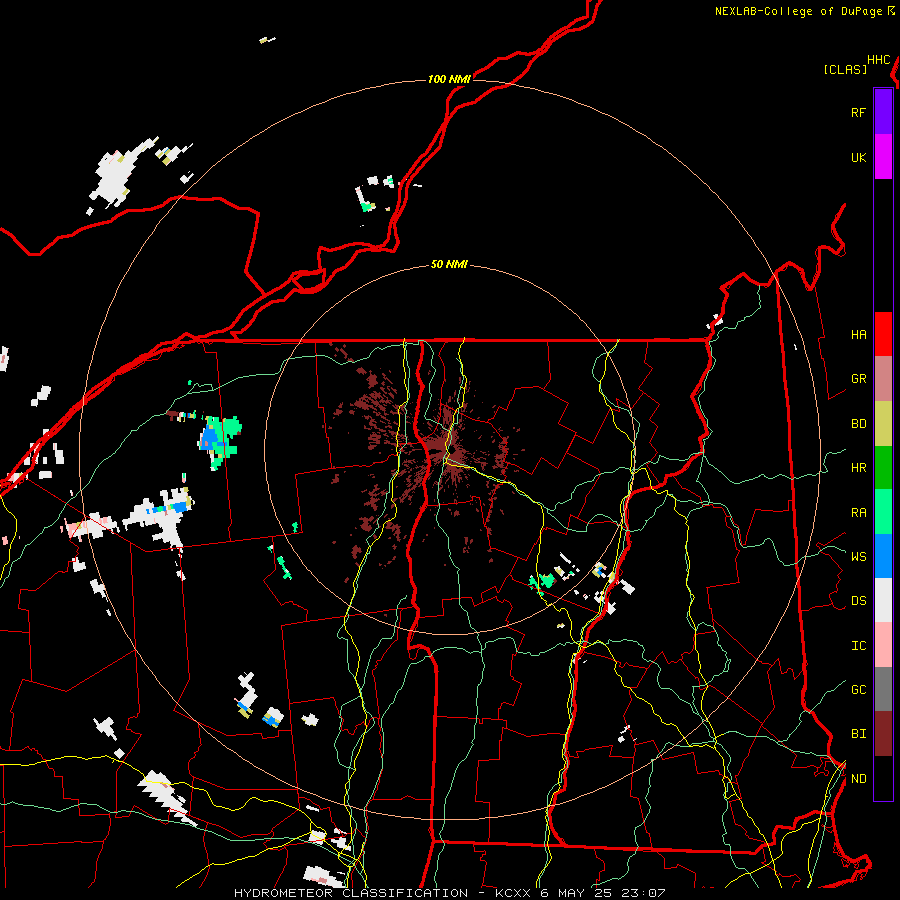Click the '100 NMI' range ring label

tap(449, 79)
